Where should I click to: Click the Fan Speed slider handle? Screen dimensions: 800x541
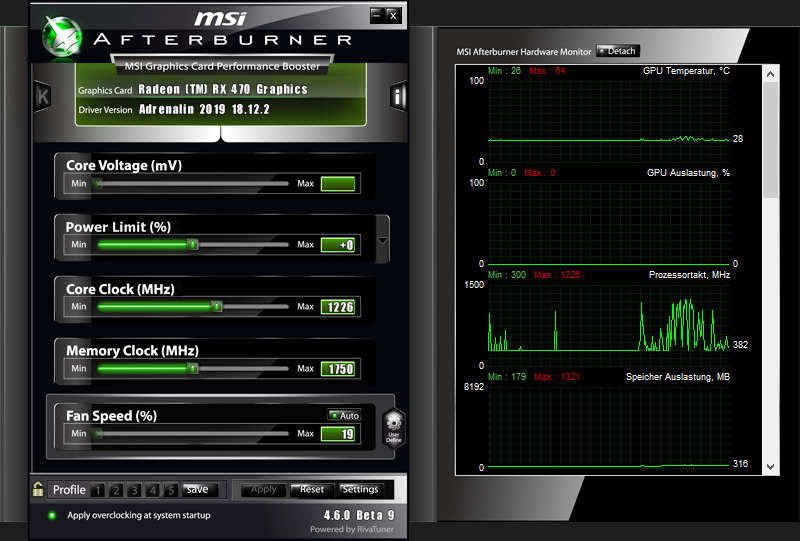click(98, 433)
